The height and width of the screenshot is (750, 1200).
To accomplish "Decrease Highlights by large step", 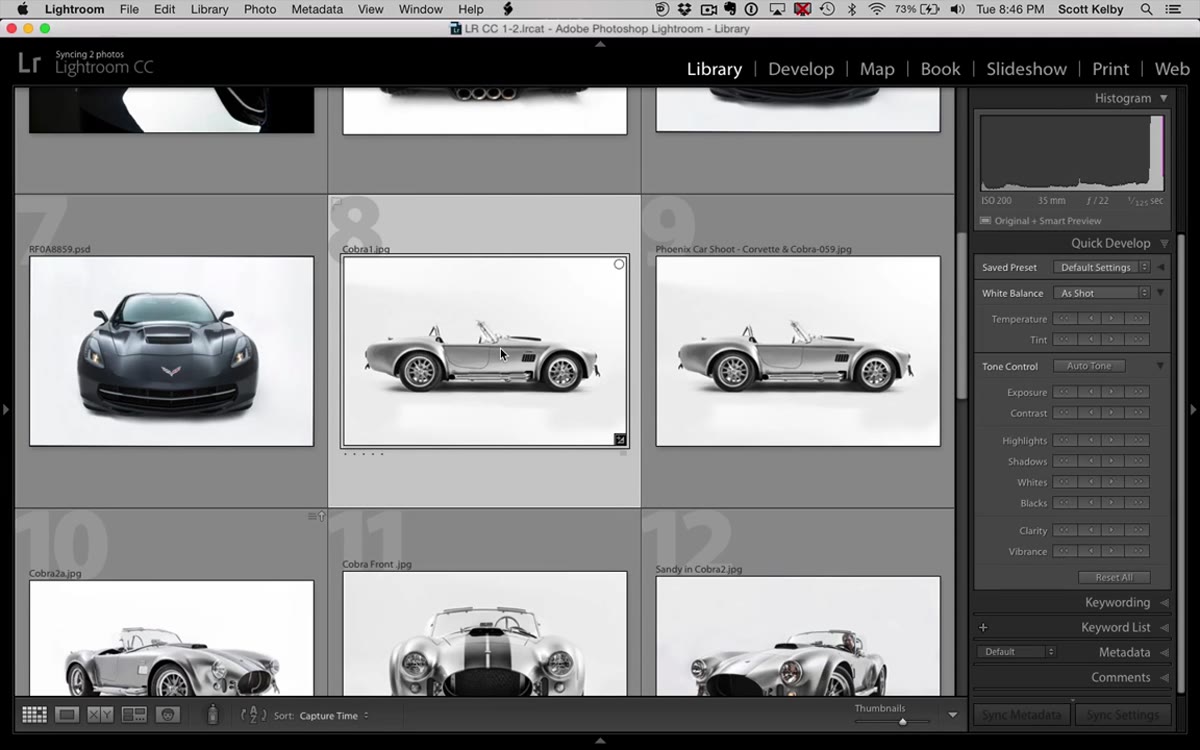I will coord(1064,440).
